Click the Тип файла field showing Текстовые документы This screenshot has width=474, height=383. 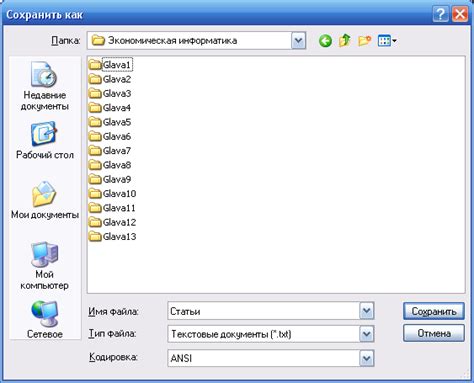coord(264,334)
